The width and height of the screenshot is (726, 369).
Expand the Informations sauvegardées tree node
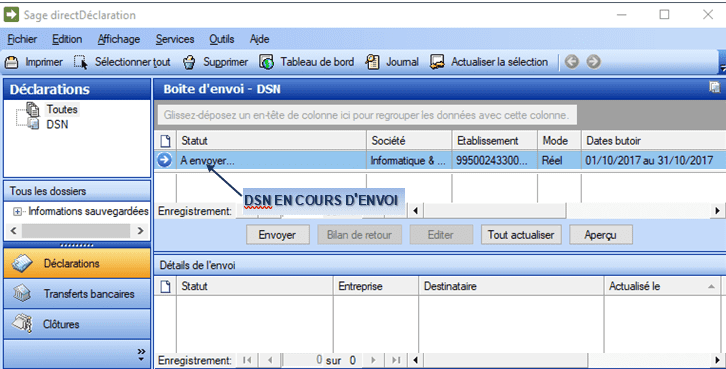[17, 212]
